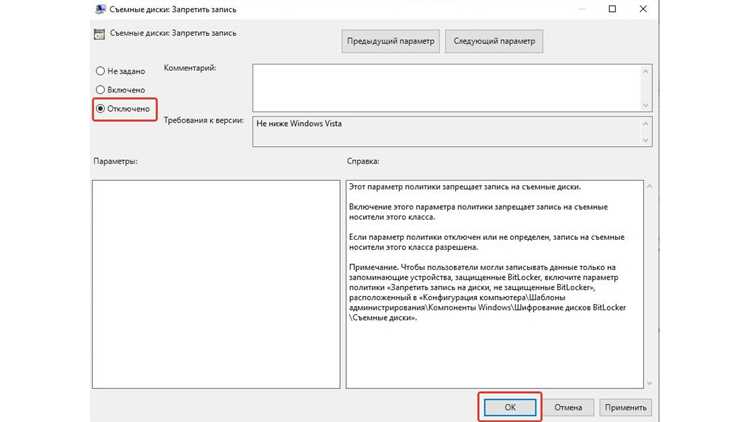Click the help panel scroll up arrow

point(650,186)
